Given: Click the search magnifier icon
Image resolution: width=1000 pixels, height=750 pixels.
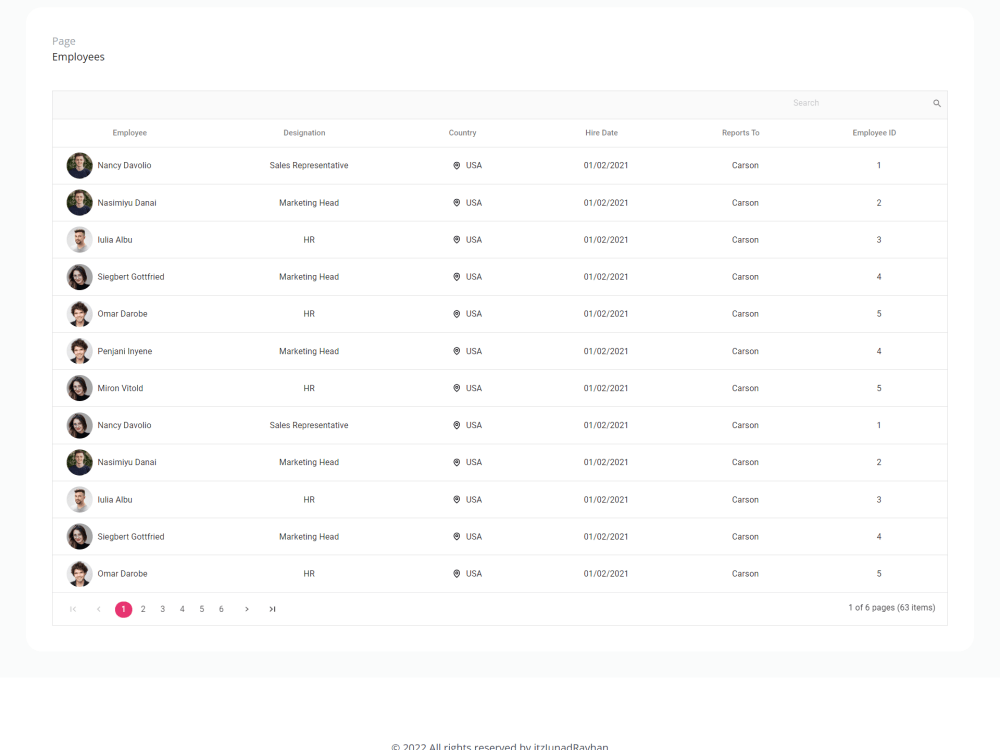Looking at the screenshot, I should point(936,102).
